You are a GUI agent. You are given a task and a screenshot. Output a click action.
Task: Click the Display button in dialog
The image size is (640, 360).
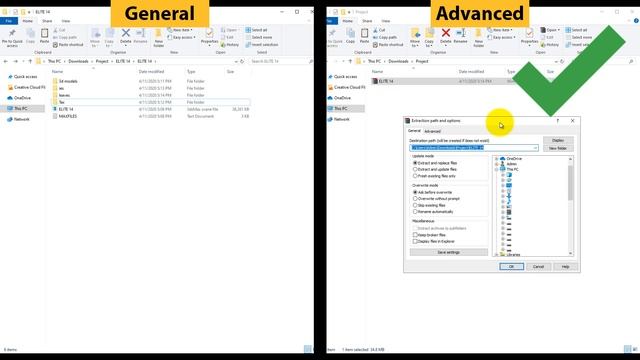[558, 140]
